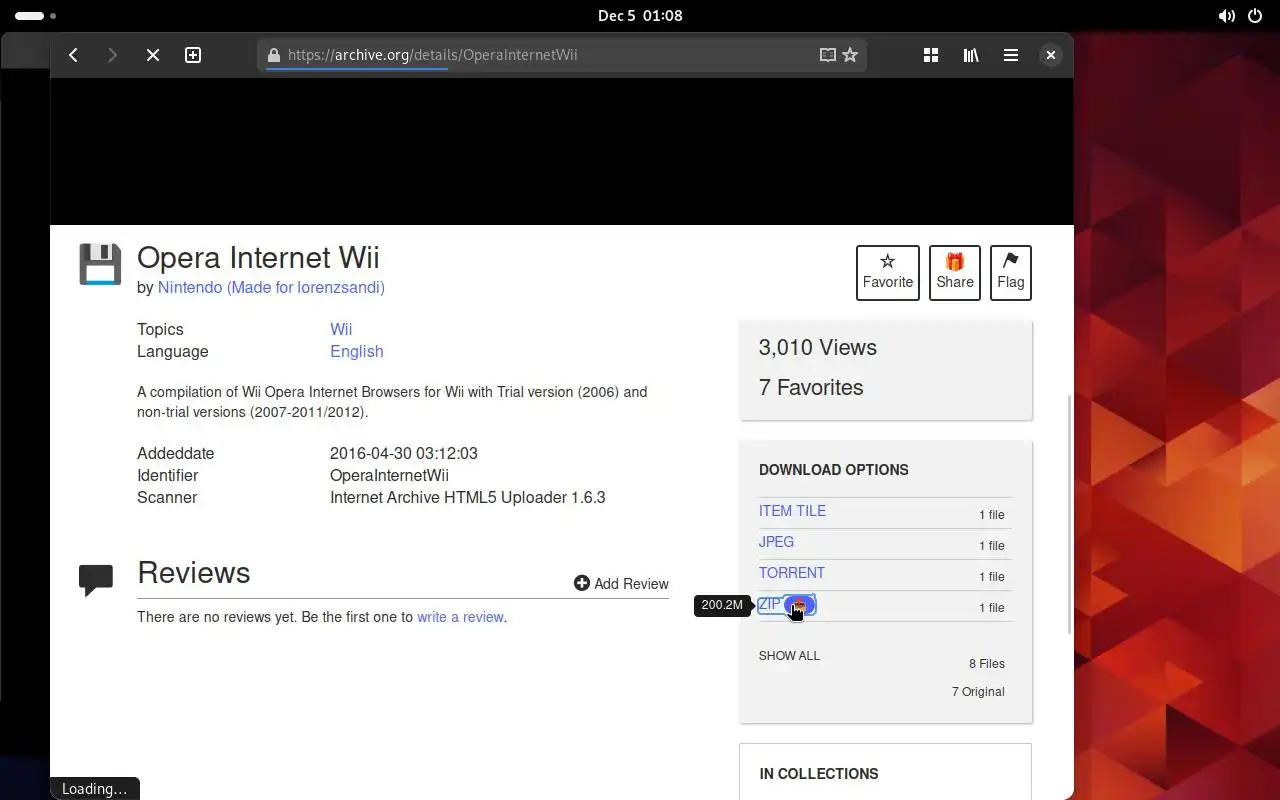The width and height of the screenshot is (1280, 800).
Task: Click the DOWNLOAD OPTIONS heading
Action: [x=834, y=470]
